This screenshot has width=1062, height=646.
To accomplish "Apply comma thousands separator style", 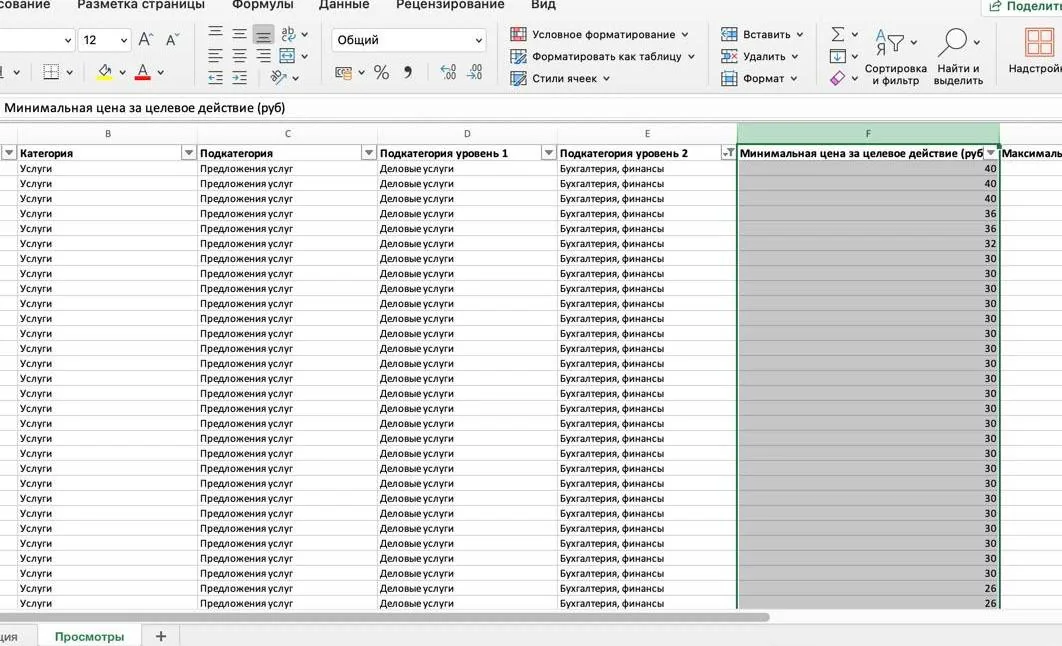I will click(408, 72).
